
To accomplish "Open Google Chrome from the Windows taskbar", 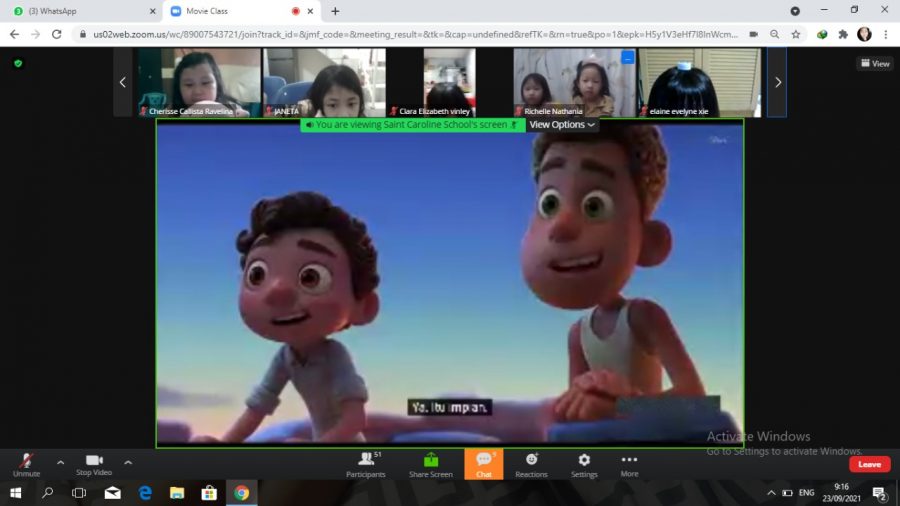I will (241, 493).
